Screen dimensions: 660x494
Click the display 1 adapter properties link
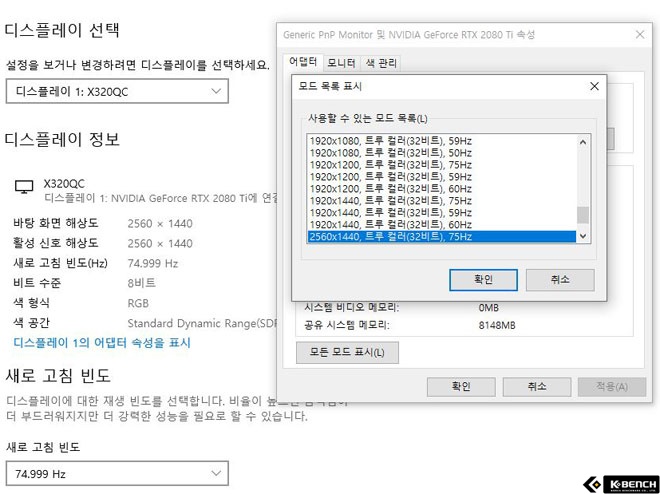click(102, 343)
